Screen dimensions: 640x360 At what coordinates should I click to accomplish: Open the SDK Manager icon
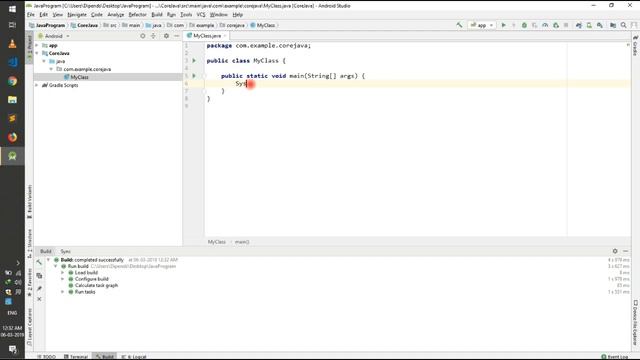click(x=600, y=25)
